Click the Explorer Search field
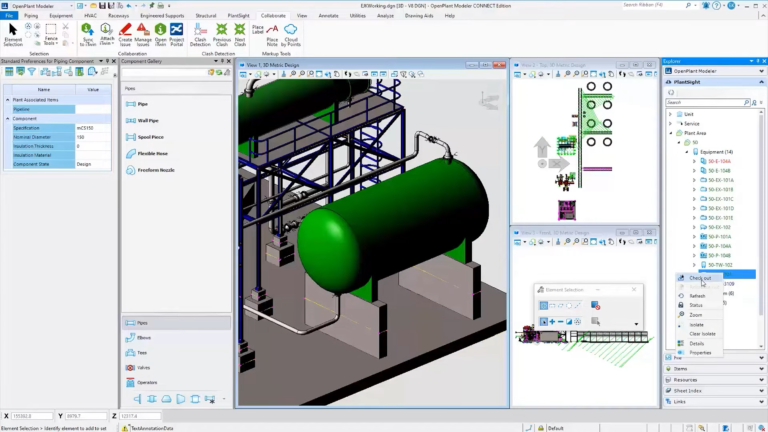This screenshot has height=432, width=768. (707, 102)
